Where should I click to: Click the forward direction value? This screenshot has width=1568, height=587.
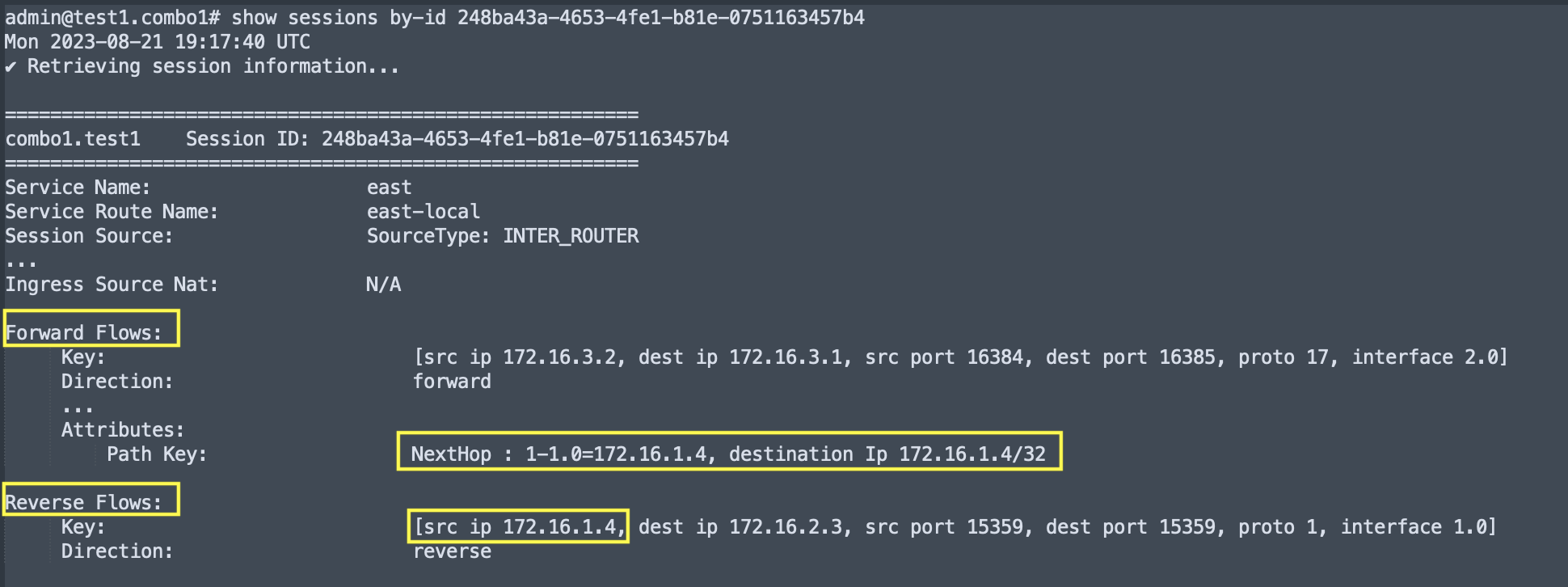452,382
